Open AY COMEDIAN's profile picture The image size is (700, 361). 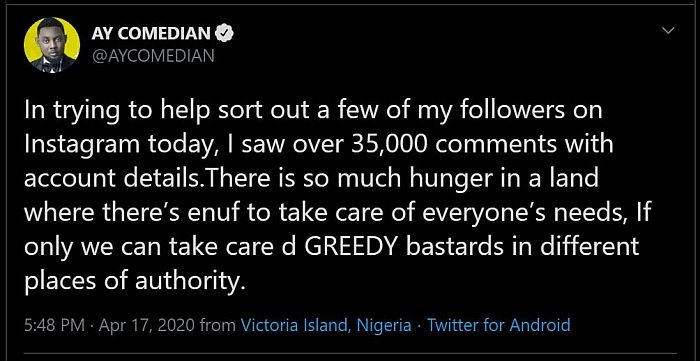(x=52, y=45)
